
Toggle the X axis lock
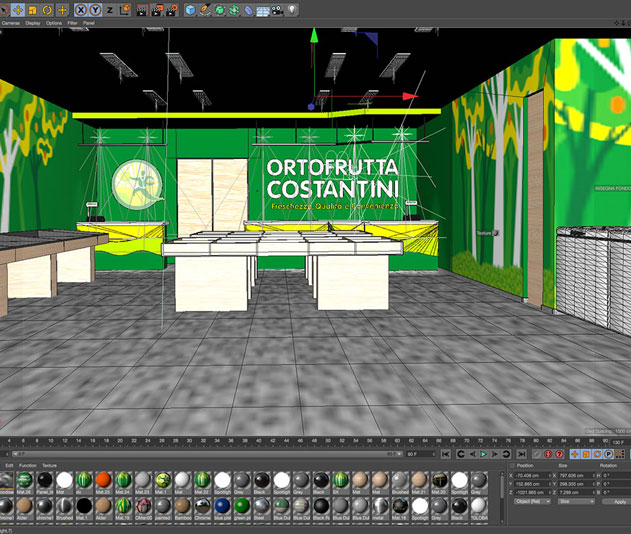(x=81, y=10)
